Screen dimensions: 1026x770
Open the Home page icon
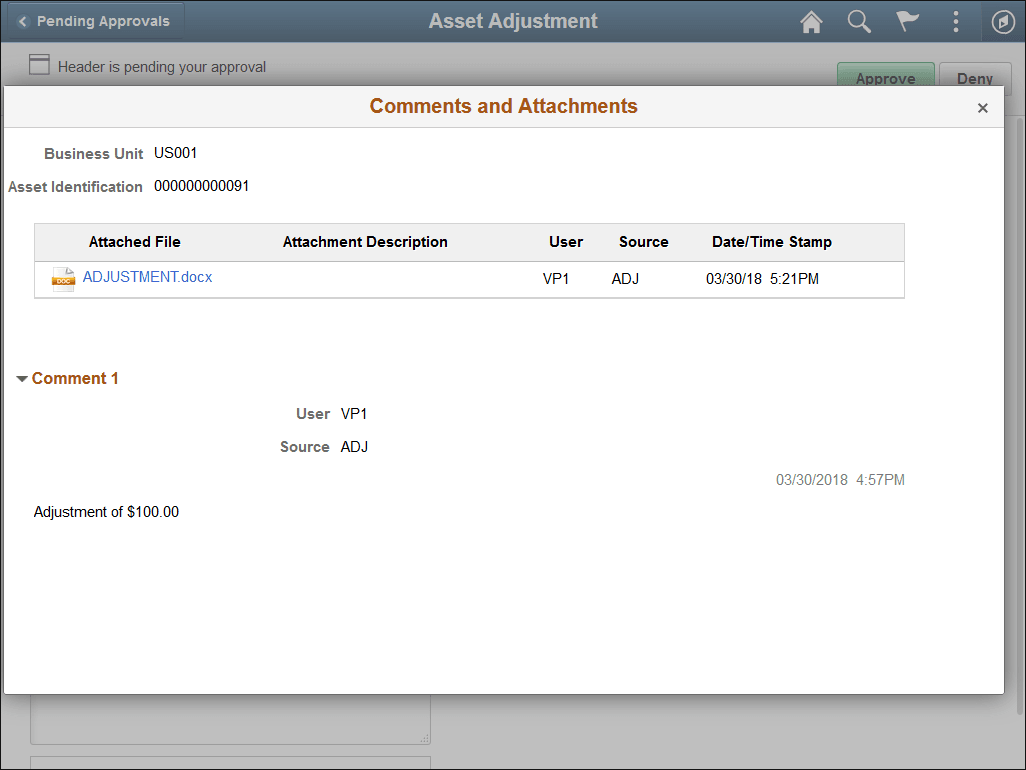811,21
